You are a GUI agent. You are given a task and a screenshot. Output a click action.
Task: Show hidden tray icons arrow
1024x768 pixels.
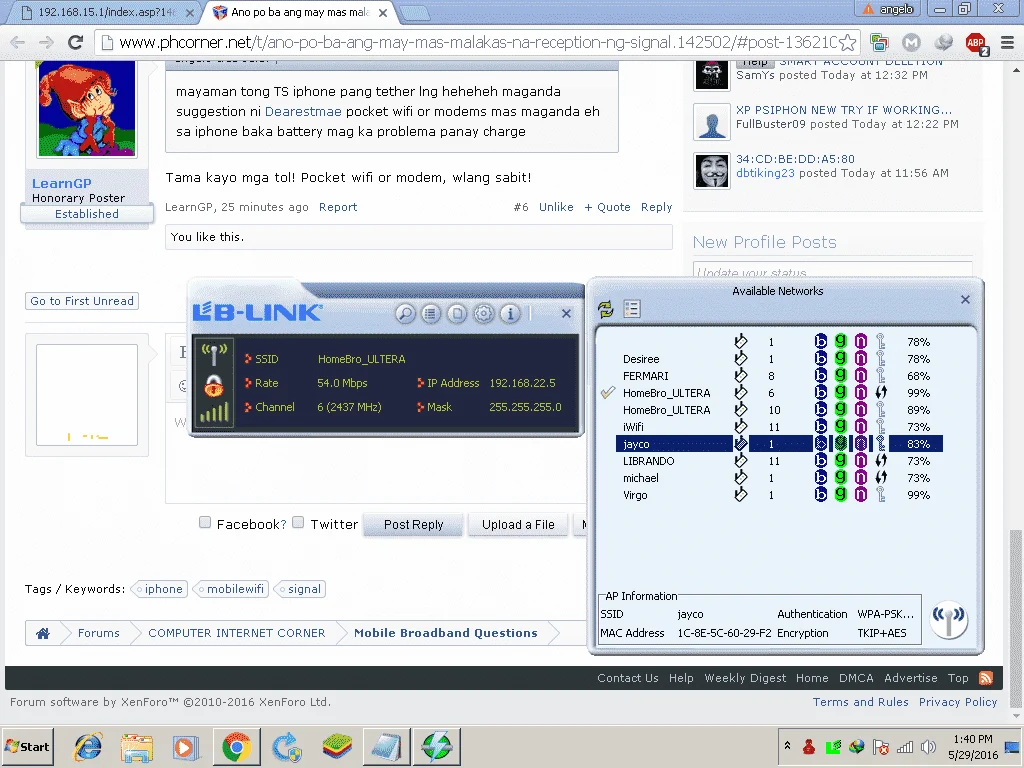pyautogui.click(x=788, y=745)
